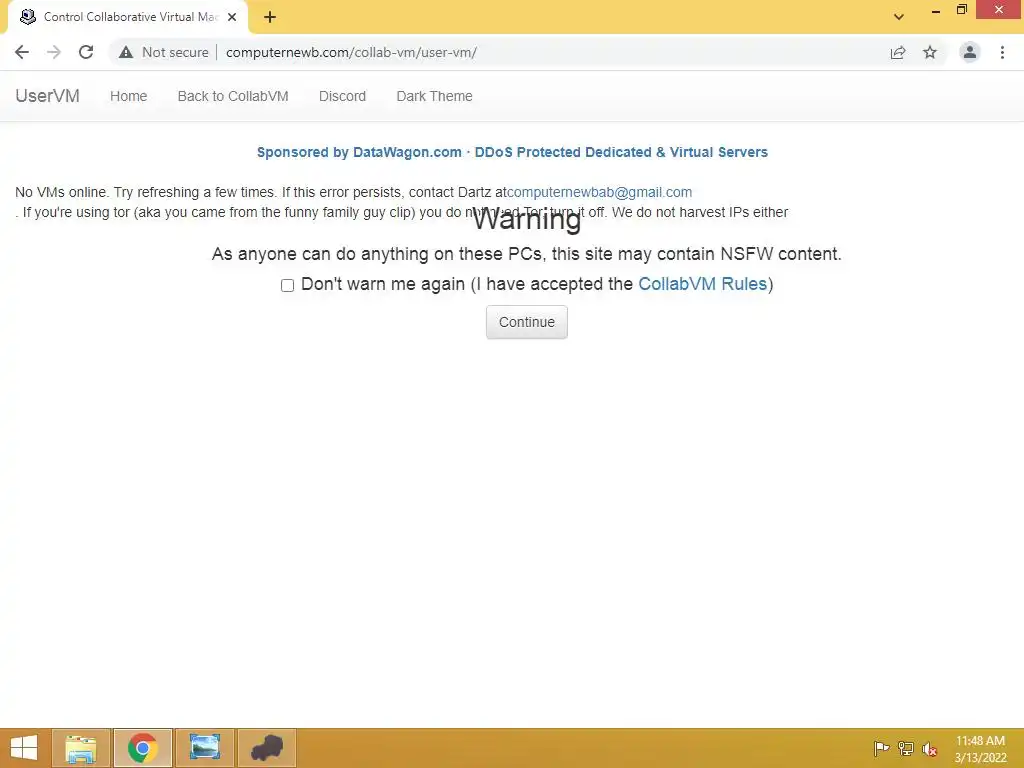The height and width of the screenshot is (768, 1024).
Task: Click the computernewbab@gmail.com email link
Action: coord(600,192)
